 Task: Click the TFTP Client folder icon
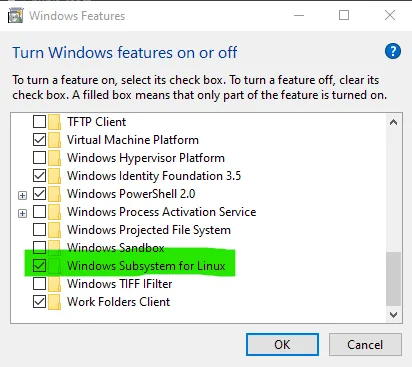pyautogui.click(x=54, y=122)
